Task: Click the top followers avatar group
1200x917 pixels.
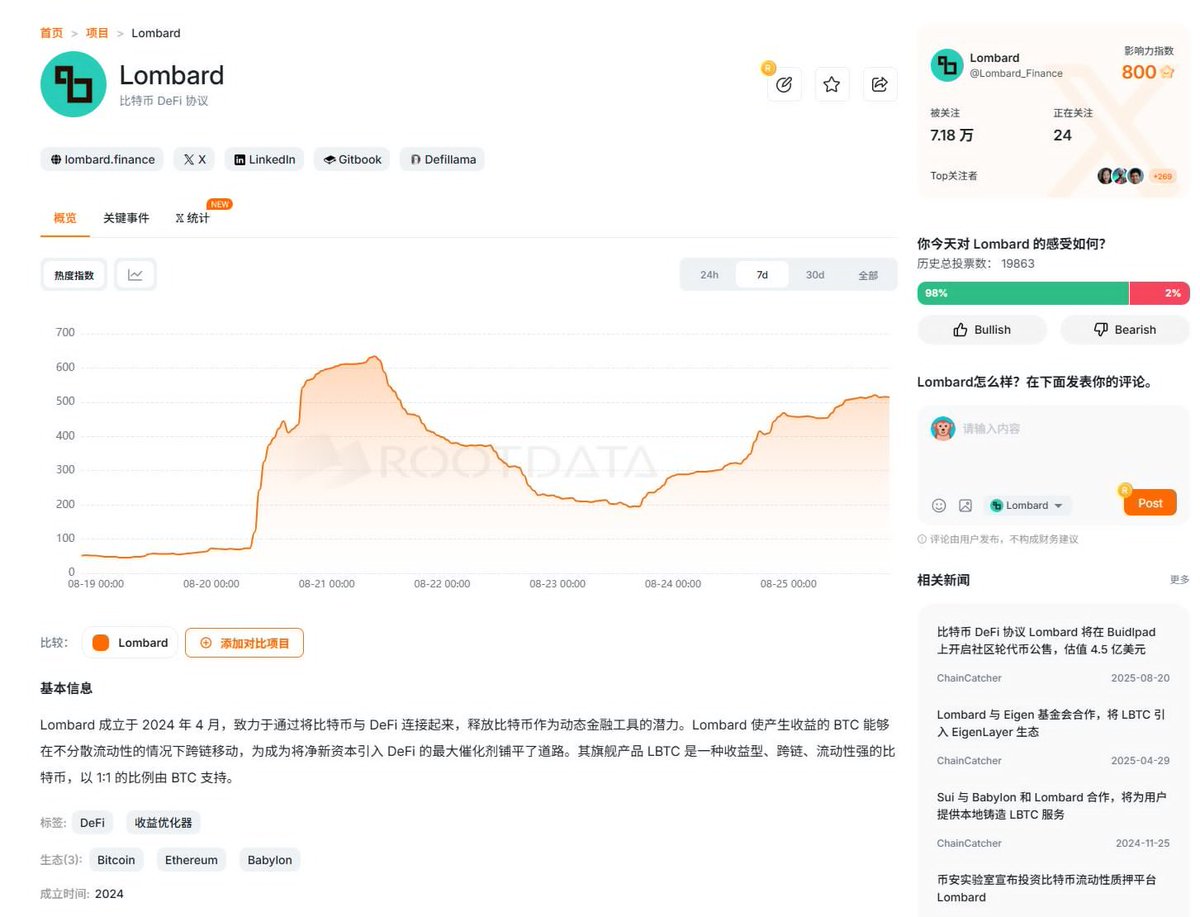Action: point(1120,176)
